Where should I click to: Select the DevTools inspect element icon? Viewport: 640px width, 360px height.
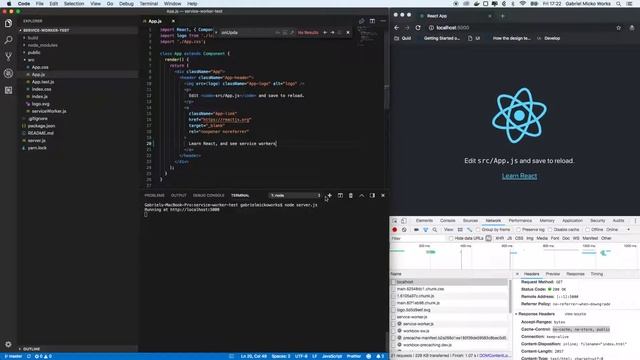tap(395, 221)
